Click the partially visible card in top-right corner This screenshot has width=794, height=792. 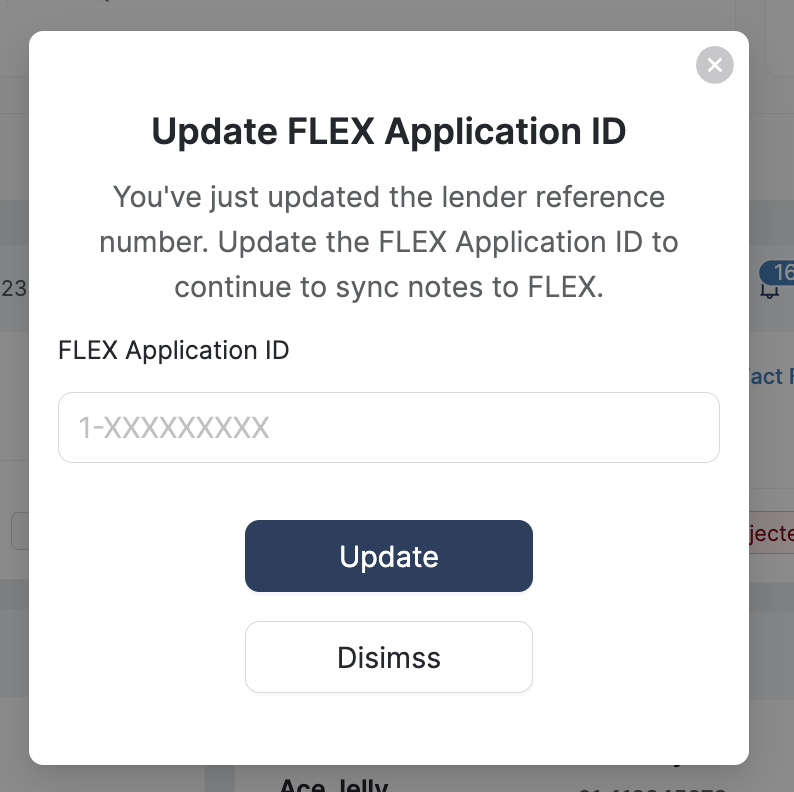coord(780,40)
